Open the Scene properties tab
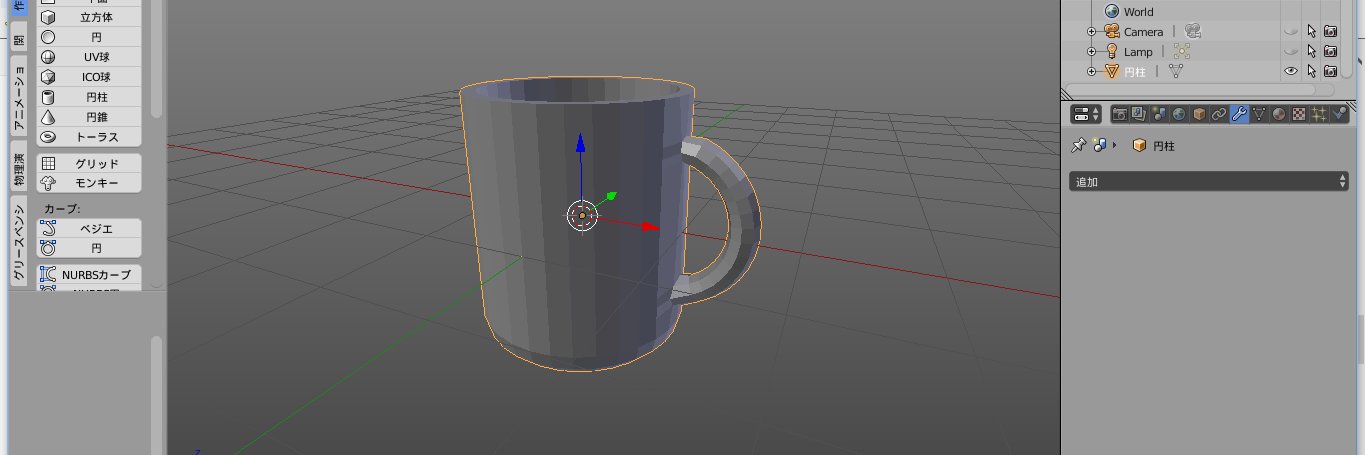1365x455 pixels. point(1160,114)
